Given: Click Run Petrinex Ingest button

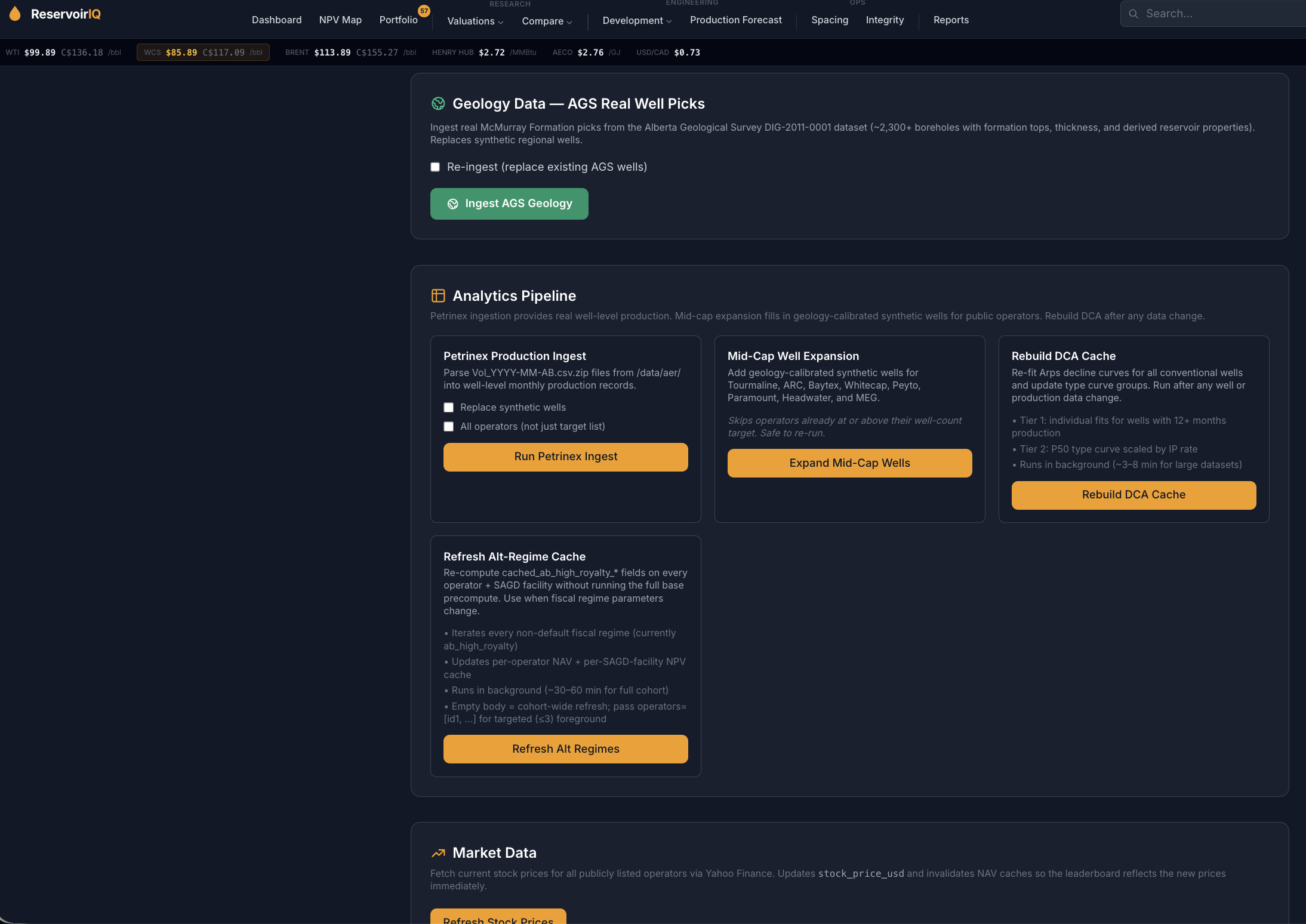Looking at the screenshot, I should click(x=565, y=457).
